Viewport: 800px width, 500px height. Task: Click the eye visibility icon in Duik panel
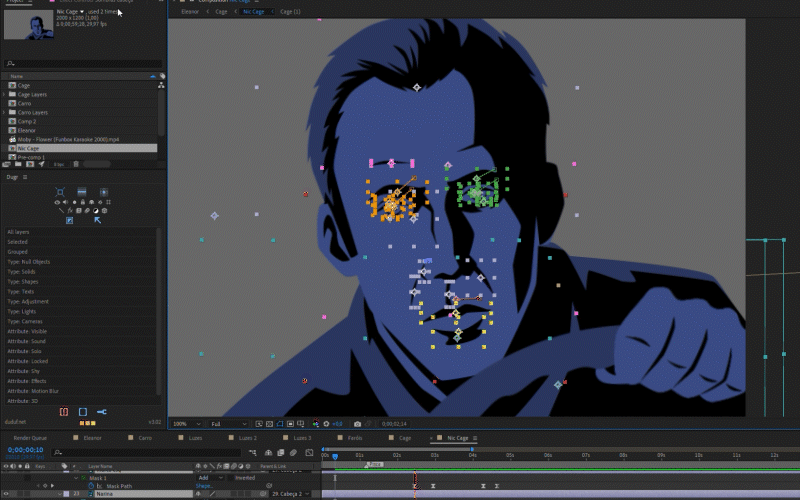[x=57, y=202]
